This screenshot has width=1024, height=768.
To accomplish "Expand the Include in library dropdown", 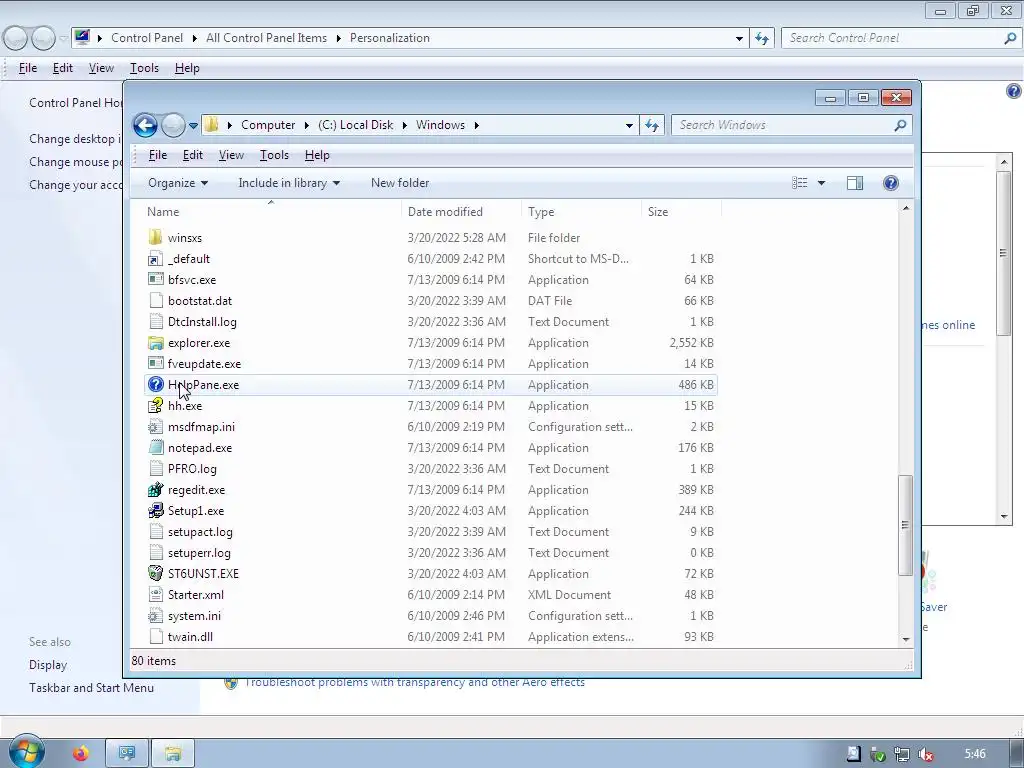I will pyautogui.click(x=289, y=183).
